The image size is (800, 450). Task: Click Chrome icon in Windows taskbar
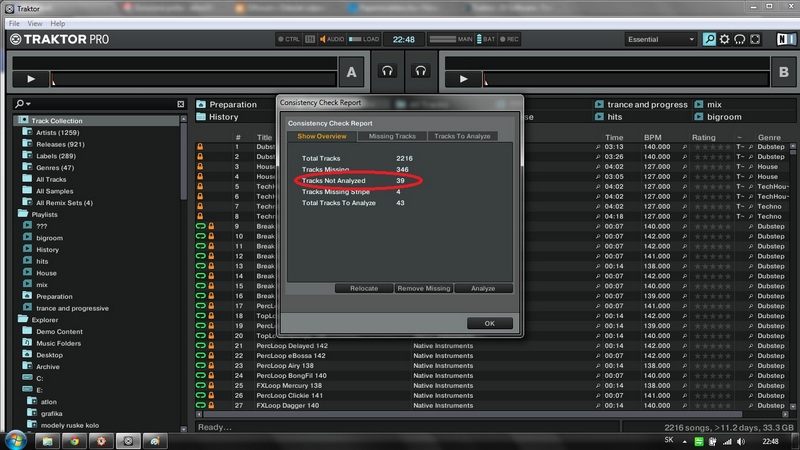tap(74, 440)
